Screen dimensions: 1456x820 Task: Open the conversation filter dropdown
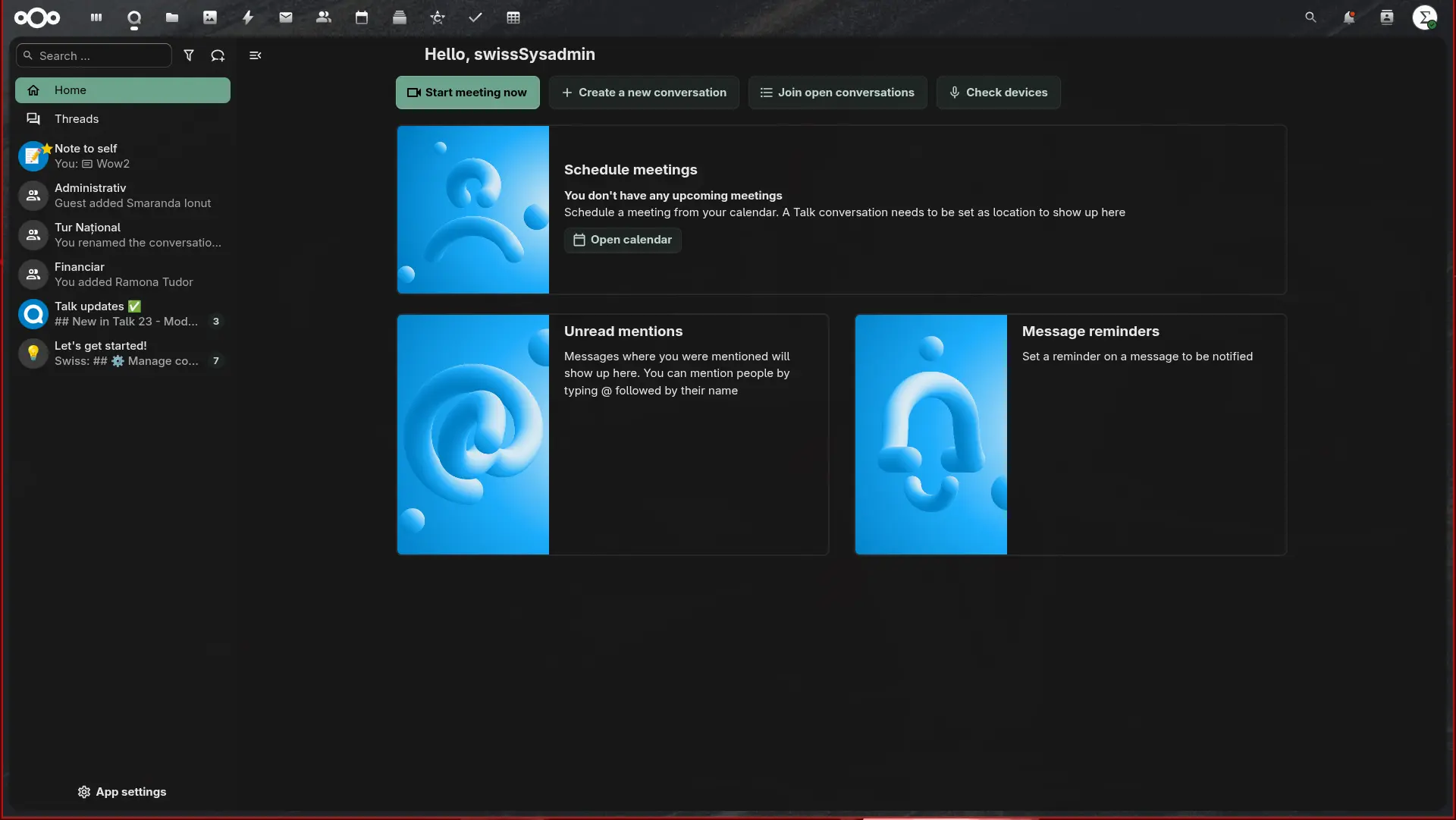[x=189, y=55]
